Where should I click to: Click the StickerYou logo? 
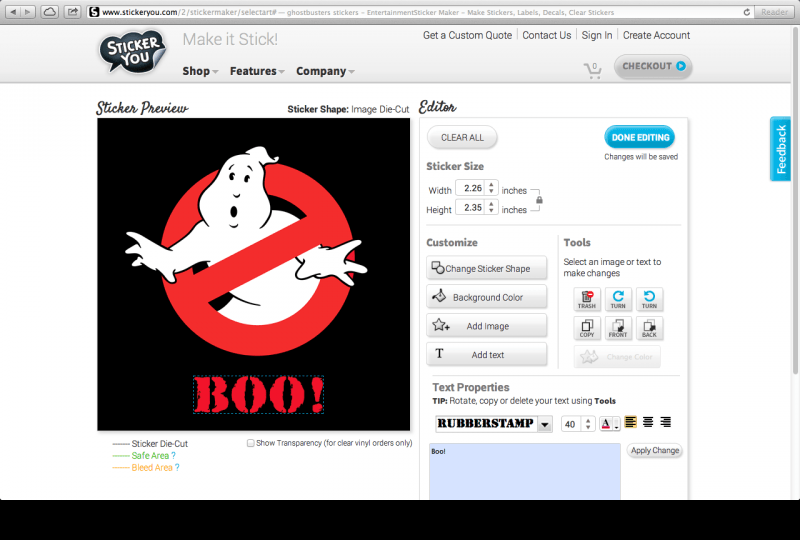tap(133, 53)
